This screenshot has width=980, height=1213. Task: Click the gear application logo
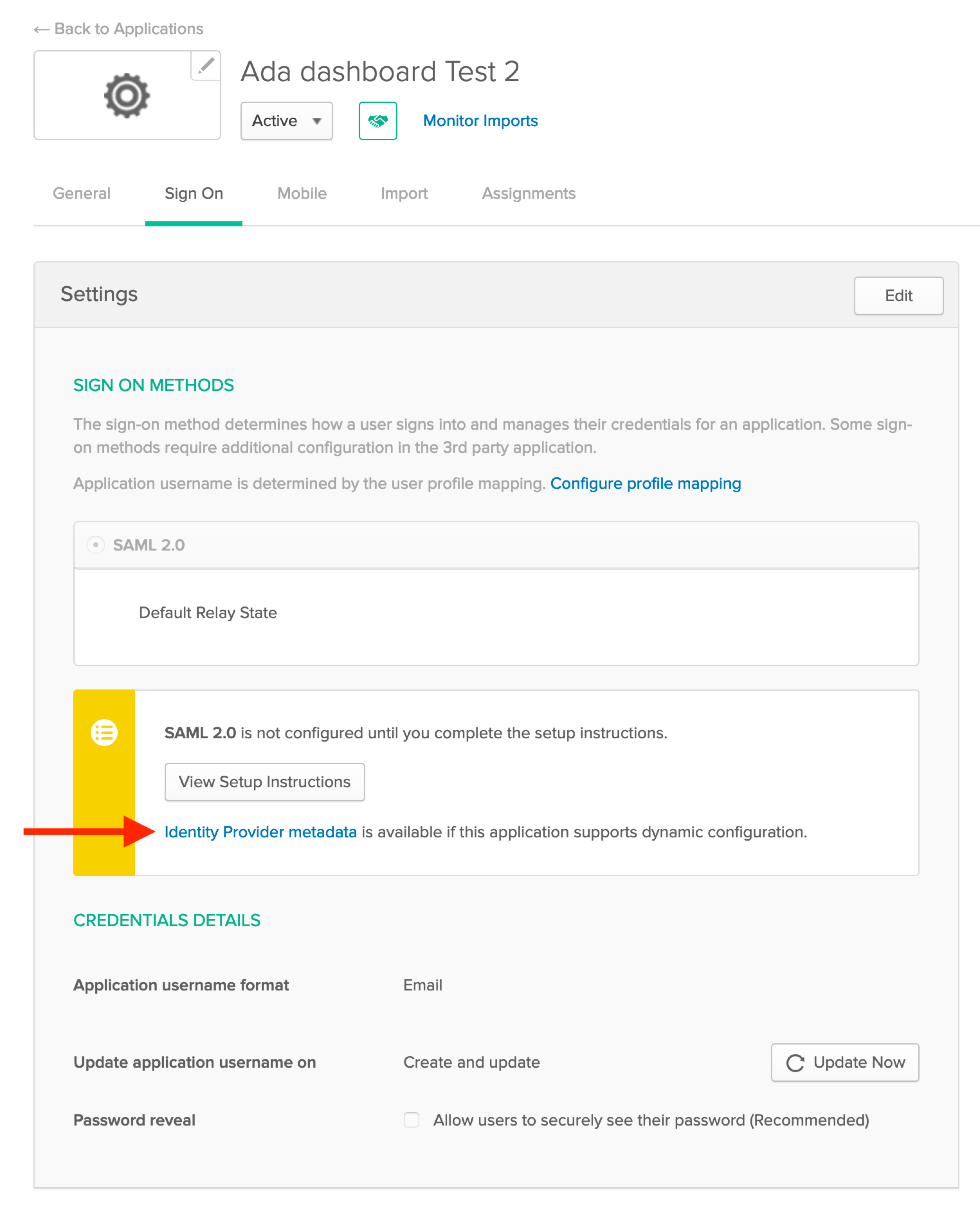tap(126, 96)
